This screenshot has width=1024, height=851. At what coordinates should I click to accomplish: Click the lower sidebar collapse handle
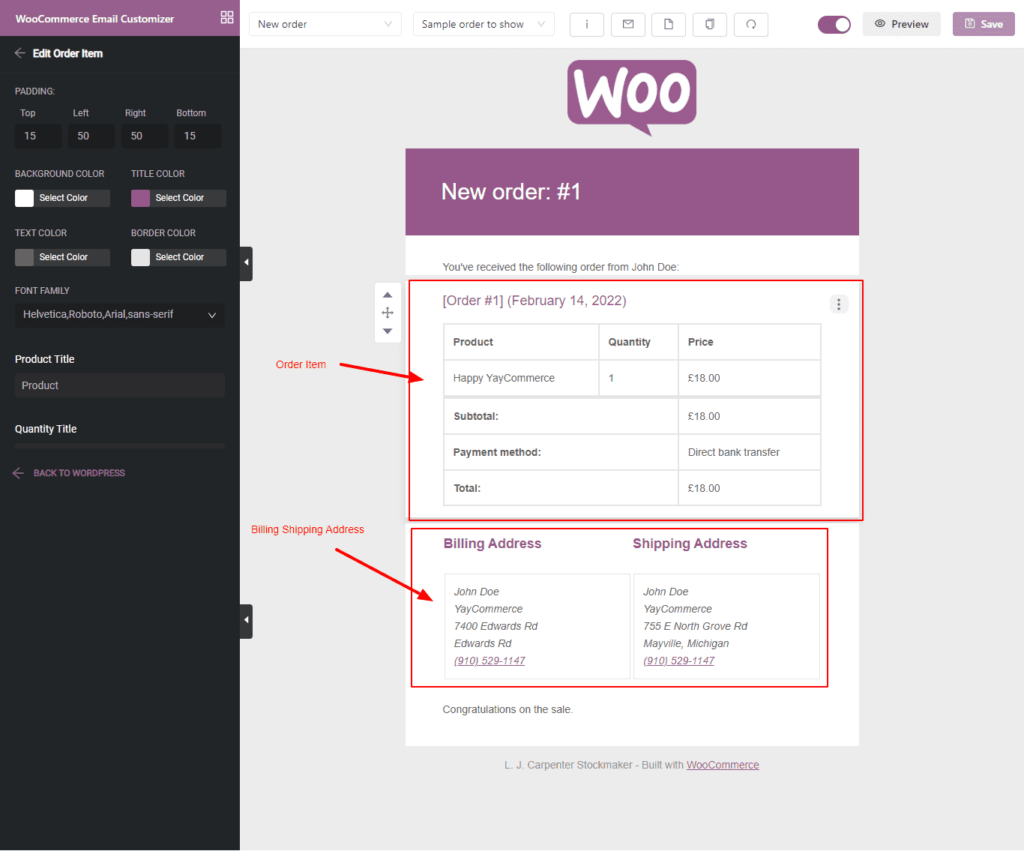coord(246,620)
